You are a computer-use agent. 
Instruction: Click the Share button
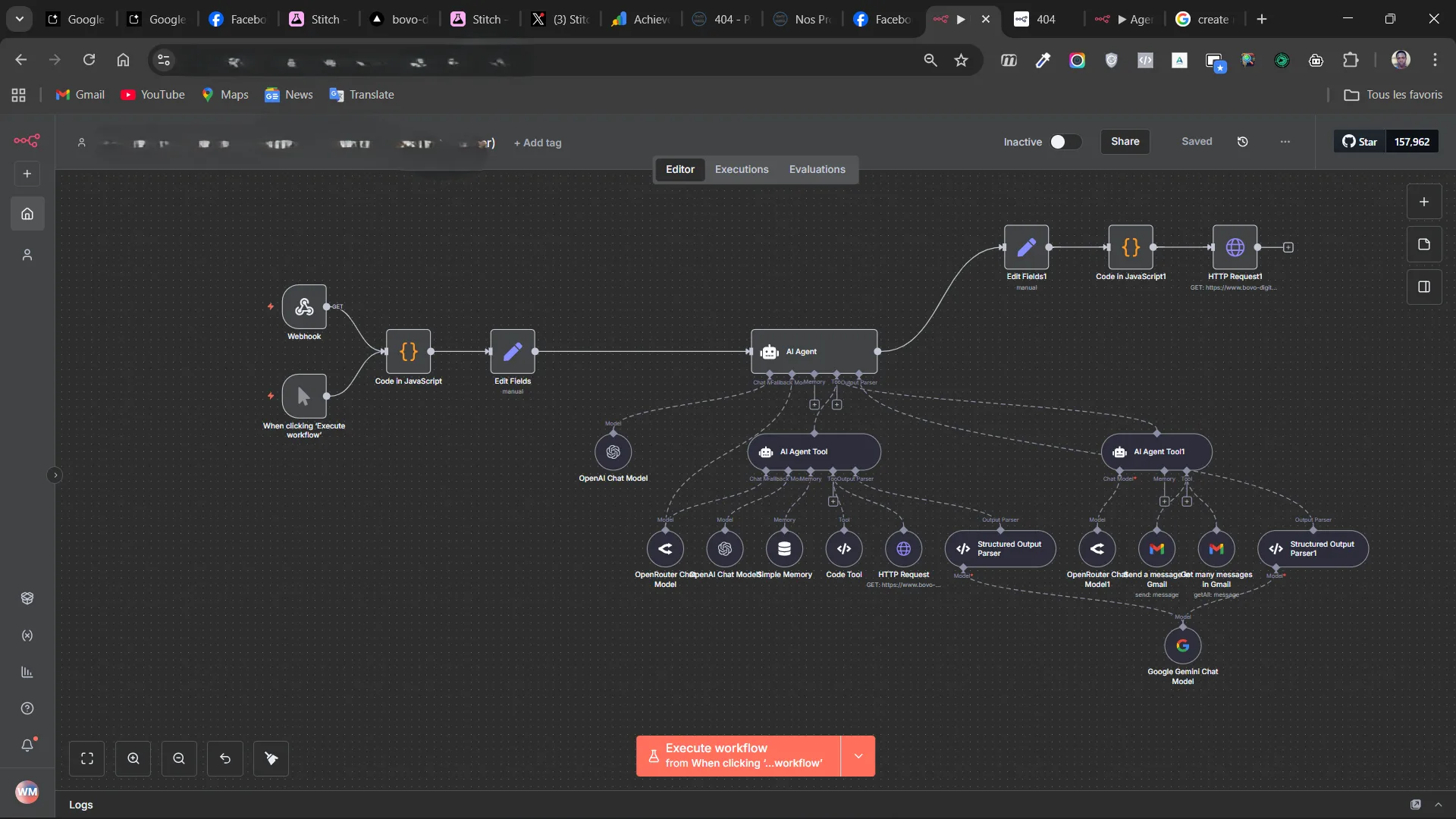tap(1125, 142)
